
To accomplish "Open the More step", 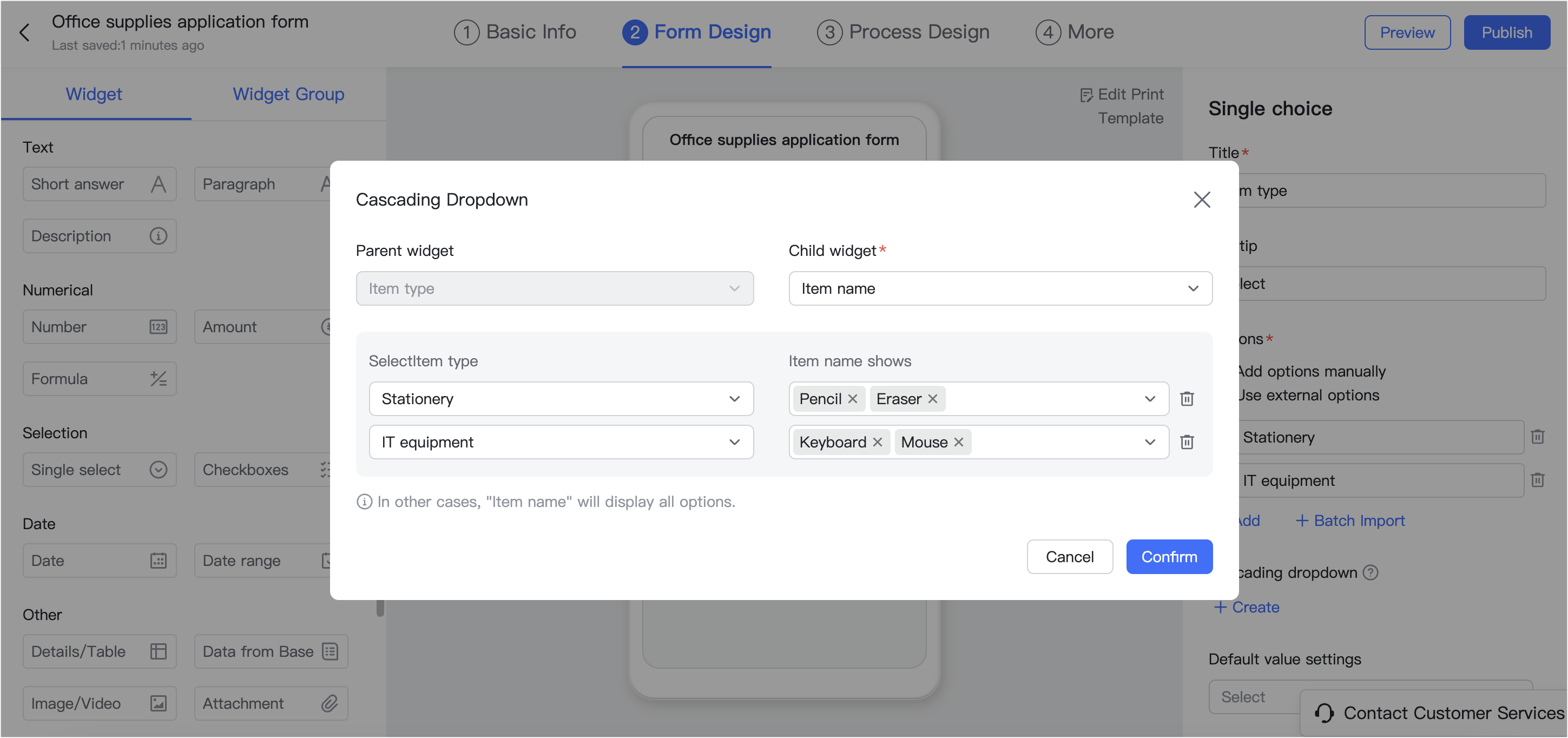I will [x=1075, y=32].
